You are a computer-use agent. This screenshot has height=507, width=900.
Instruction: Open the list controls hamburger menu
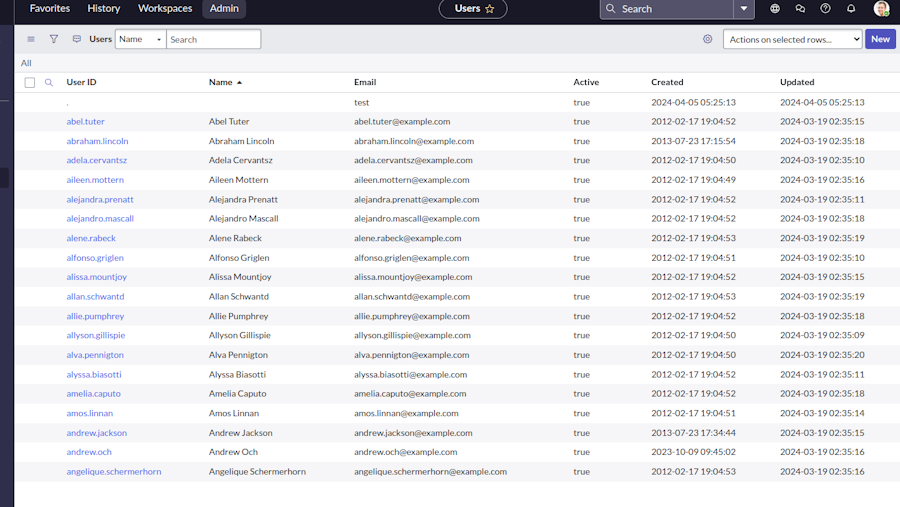pos(31,39)
